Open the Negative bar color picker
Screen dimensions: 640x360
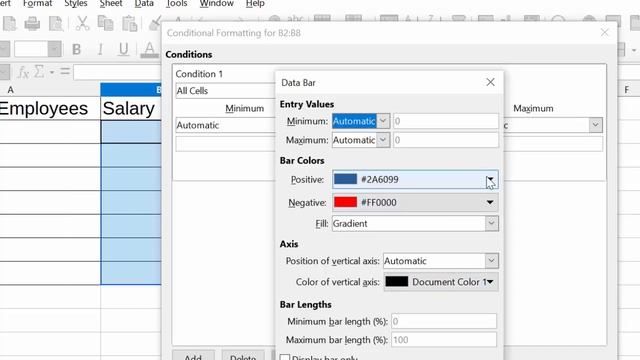click(415, 202)
